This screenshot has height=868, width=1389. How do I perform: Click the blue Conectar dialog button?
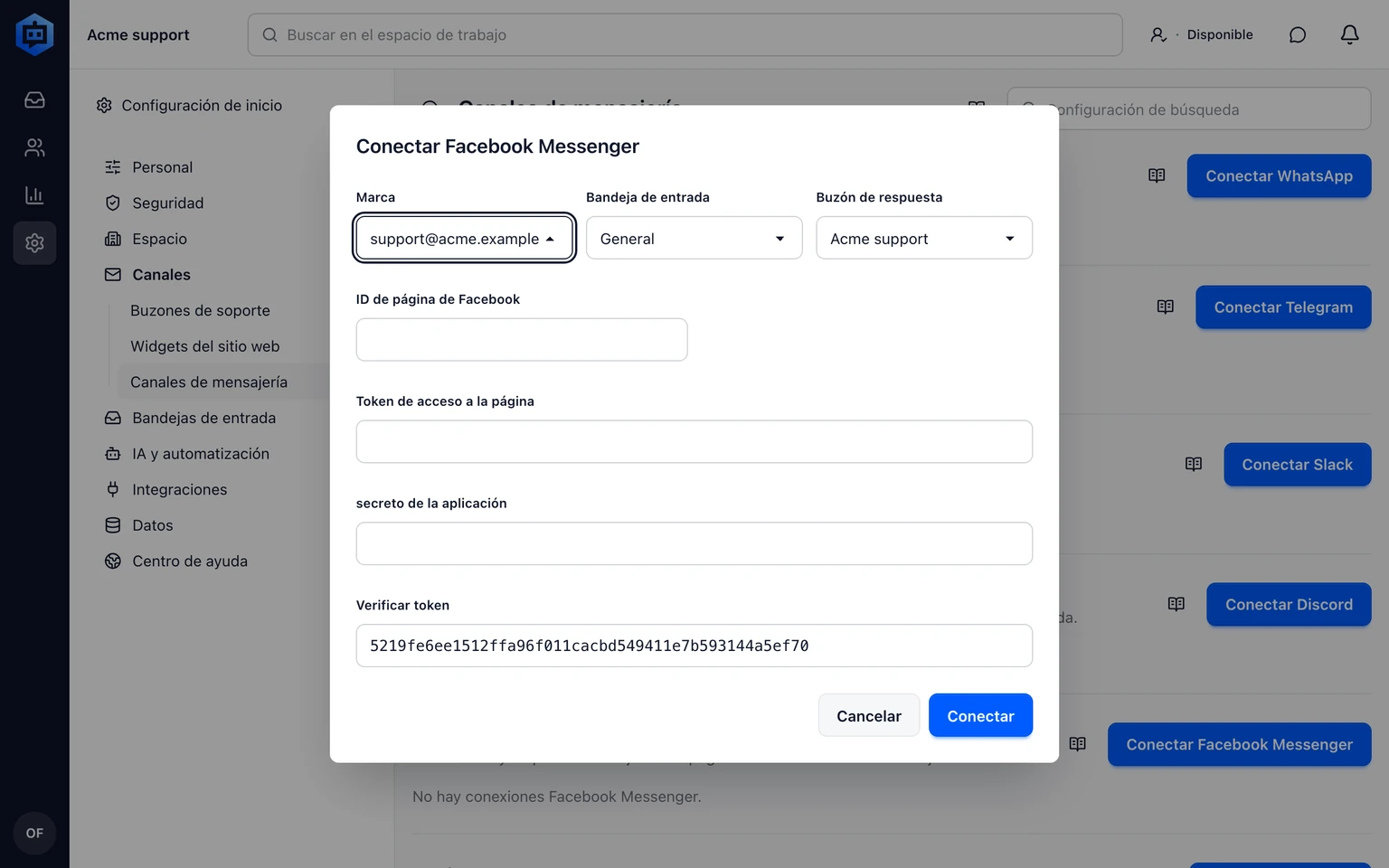coord(980,715)
